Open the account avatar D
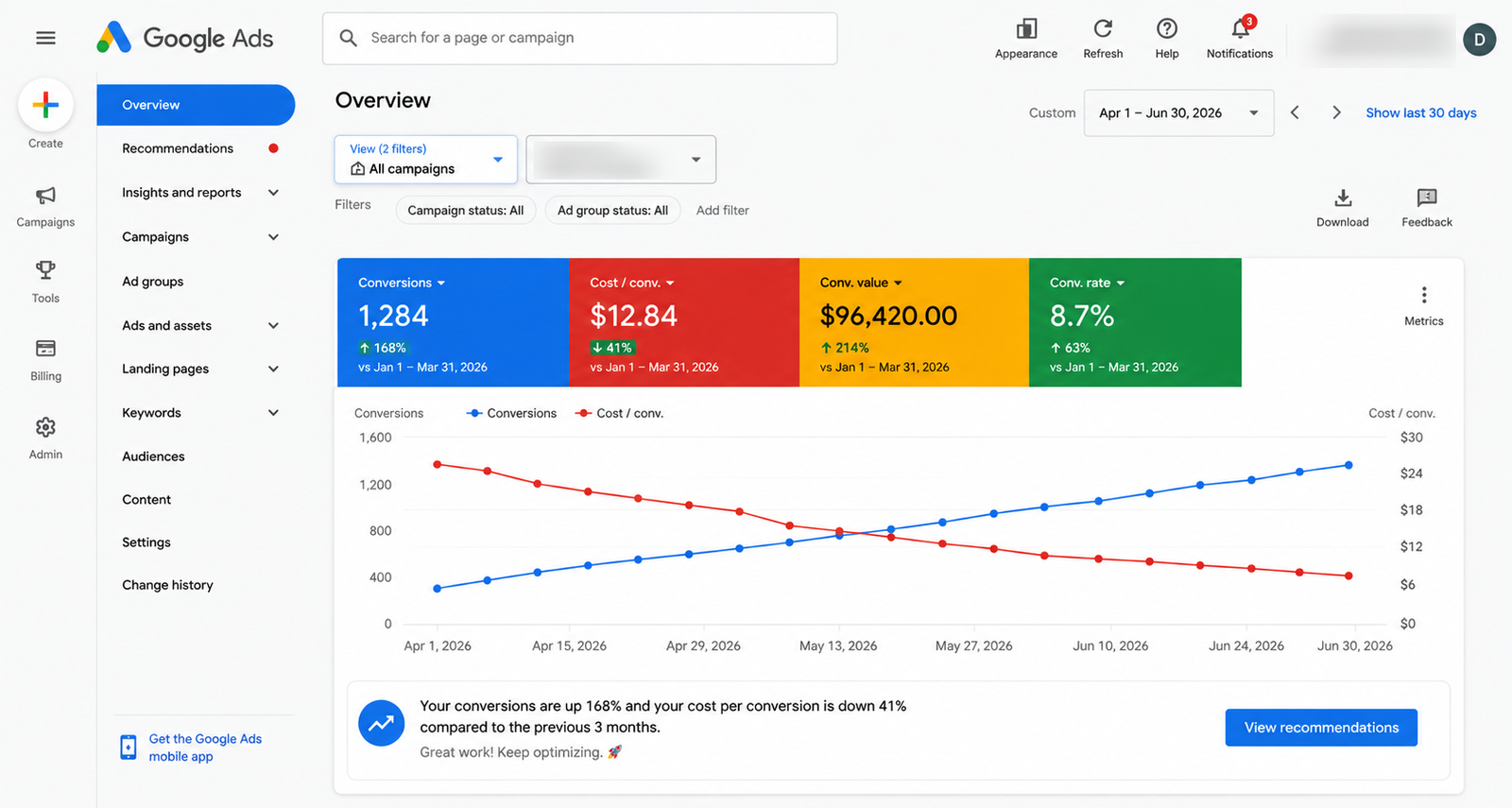 (1479, 40)
